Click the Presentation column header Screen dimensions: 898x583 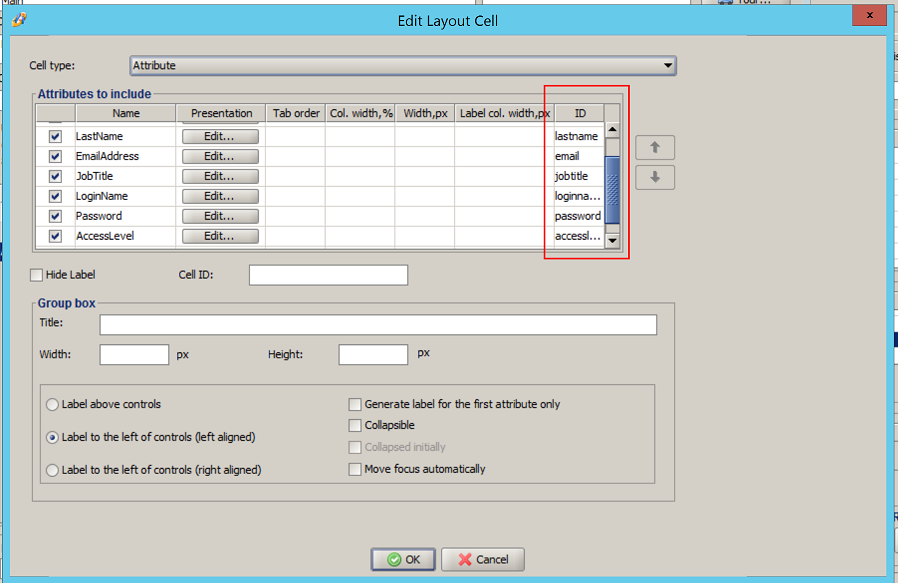click(x=221, y=113)
